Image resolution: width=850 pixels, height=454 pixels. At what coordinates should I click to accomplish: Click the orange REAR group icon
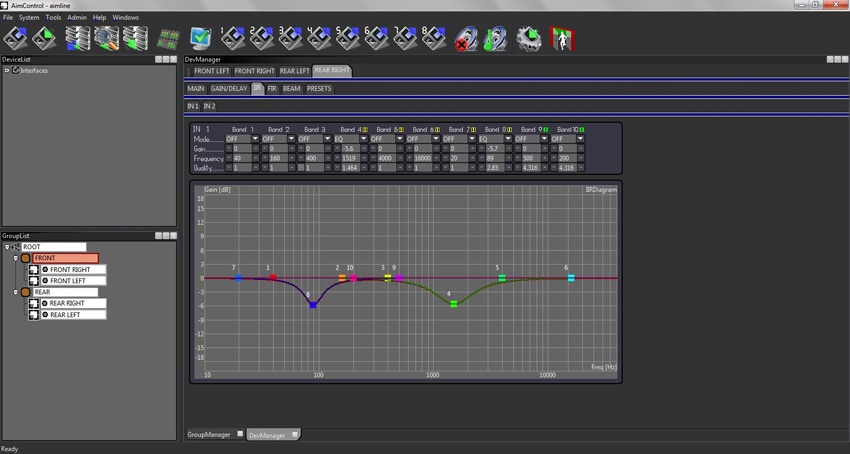click(25, 292)
